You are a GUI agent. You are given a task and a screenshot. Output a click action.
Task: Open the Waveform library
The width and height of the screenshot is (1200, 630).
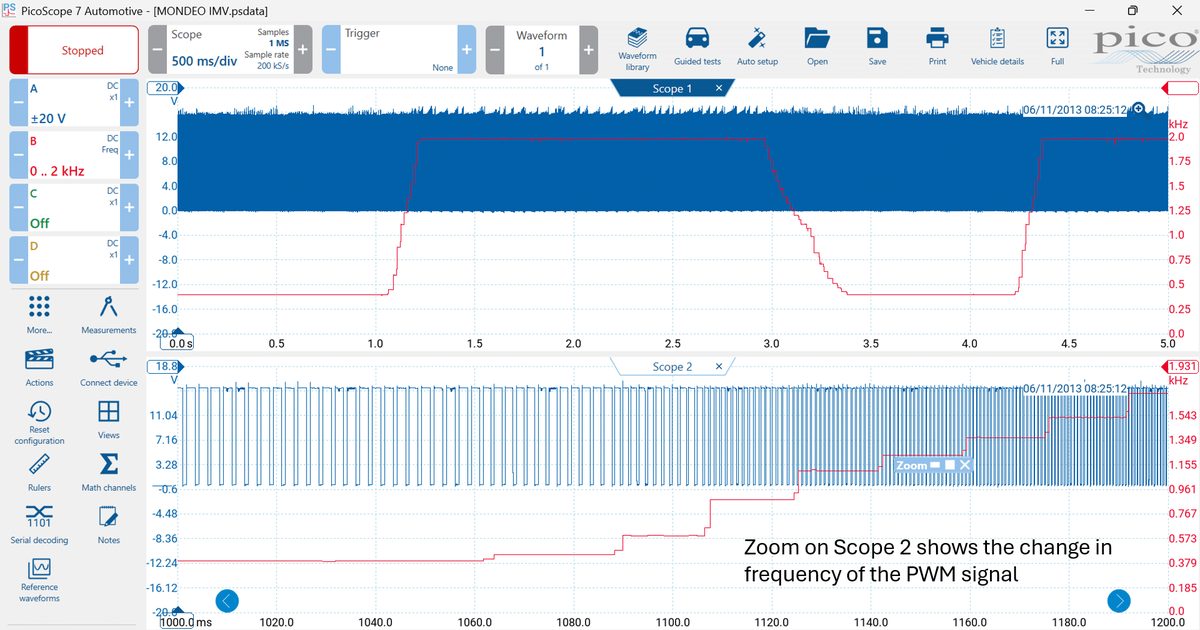[637, 47]
